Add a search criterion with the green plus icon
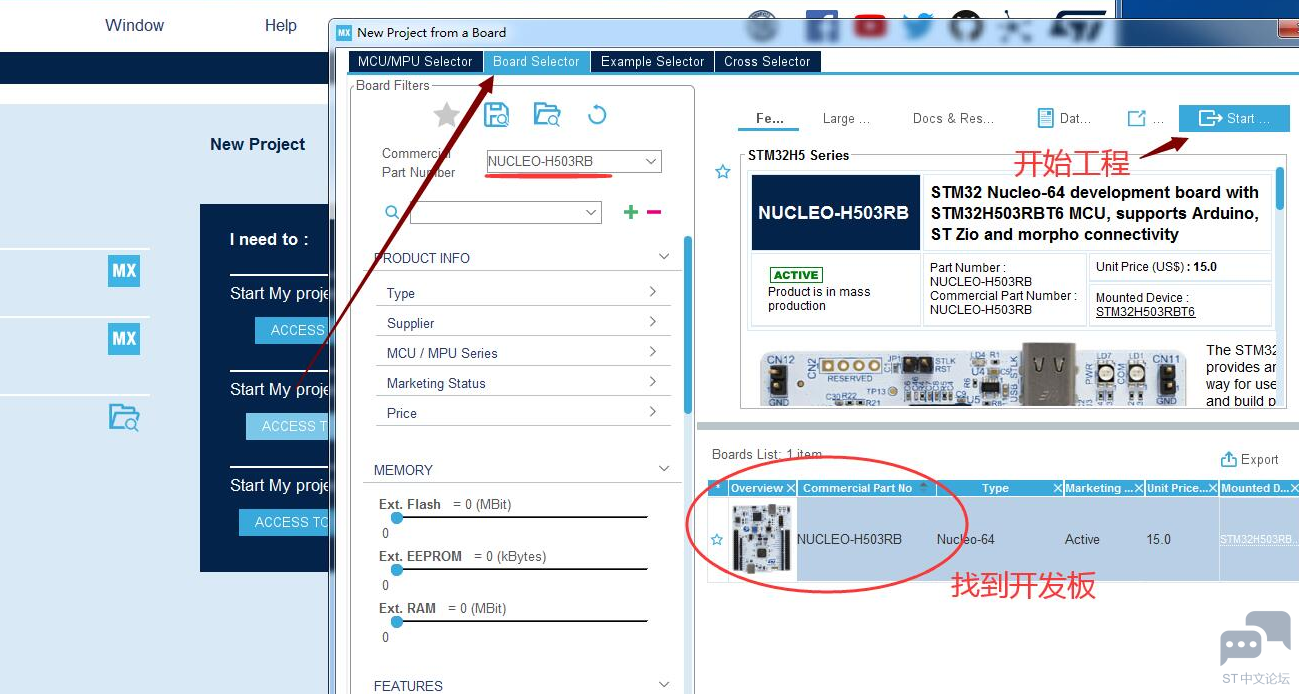1299x694 pixels. pos(631,212)
